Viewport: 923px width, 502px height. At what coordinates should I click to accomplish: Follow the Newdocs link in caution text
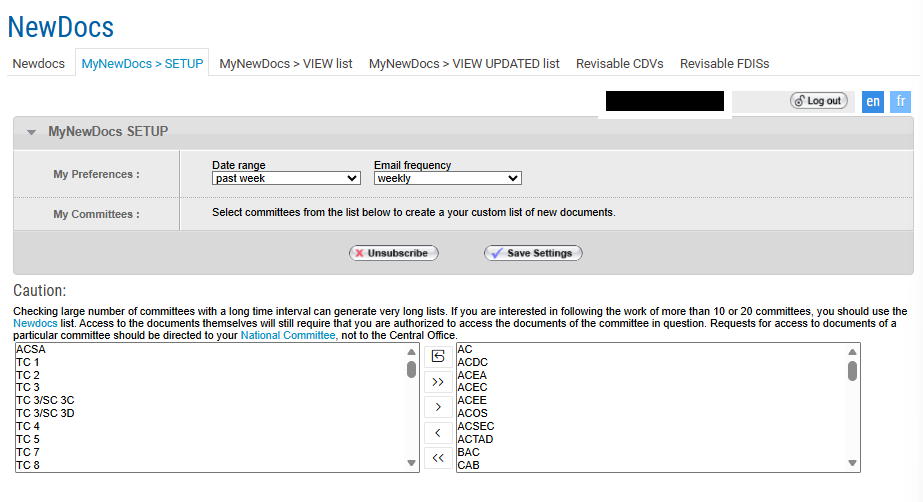point(35,323)
